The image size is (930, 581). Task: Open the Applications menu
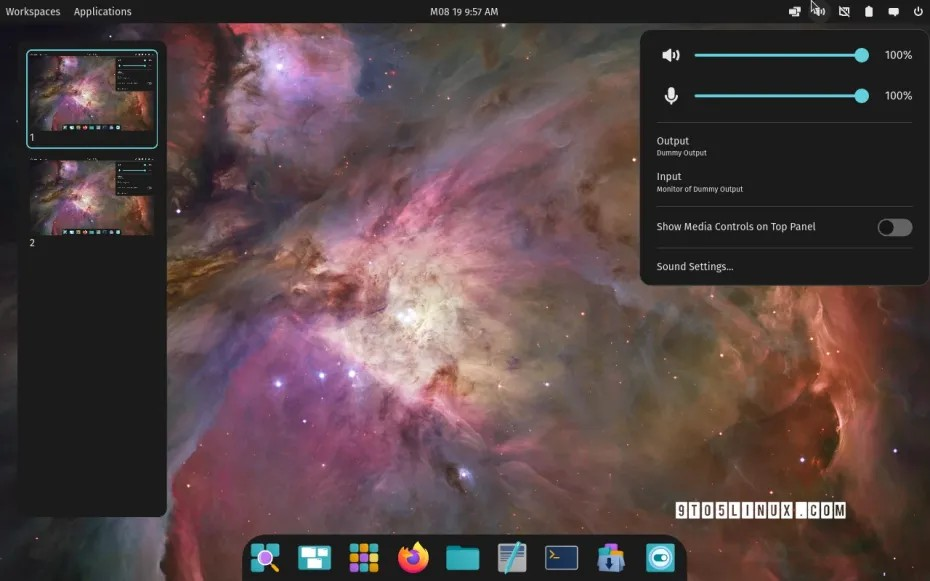pos(102,11)
